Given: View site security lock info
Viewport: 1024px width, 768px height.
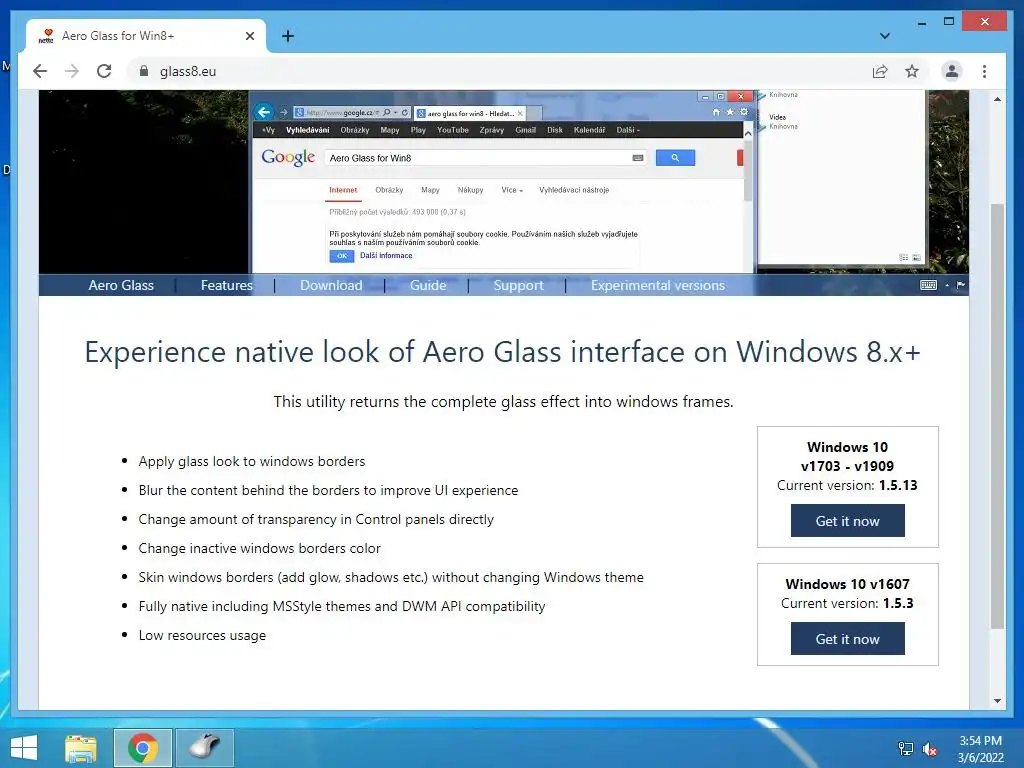Looking at the screenshot, I should coord(144,71).
